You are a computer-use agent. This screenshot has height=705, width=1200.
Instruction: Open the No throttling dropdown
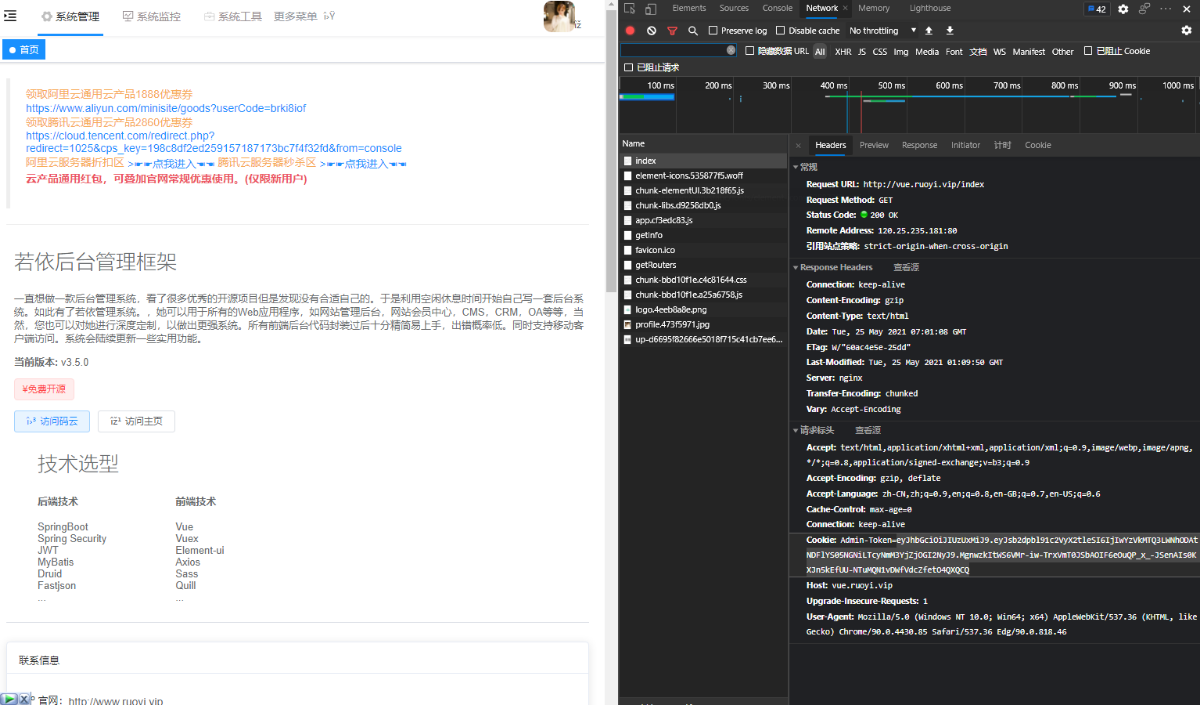(x=881, y=31)
